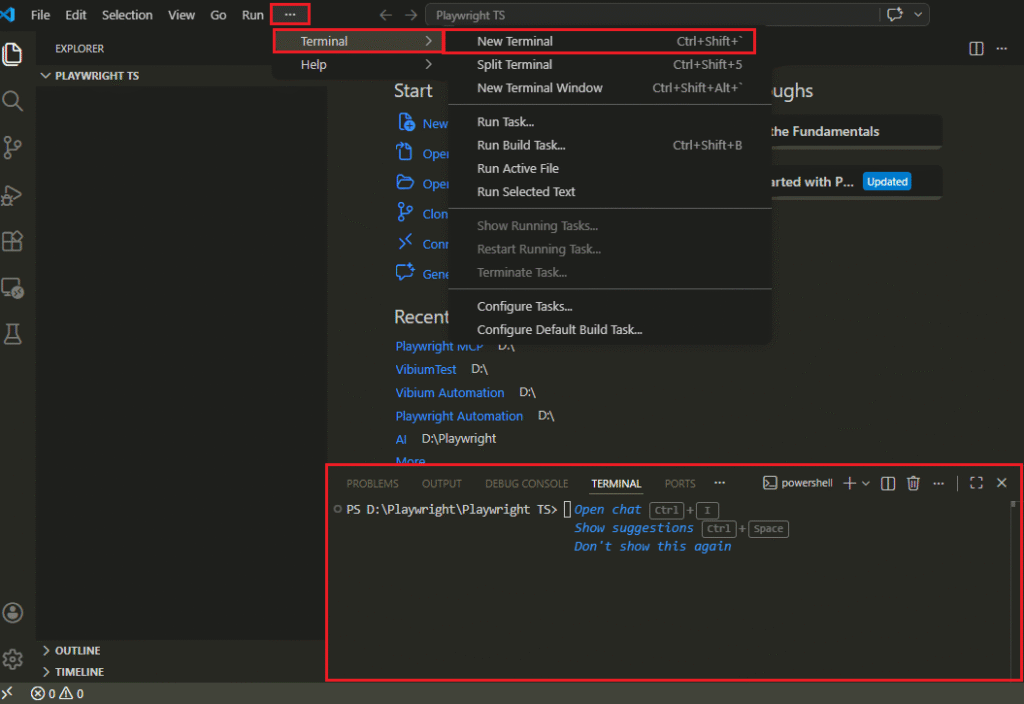Open the Run and Debug view icon
The image size is (1024, 704).
12,195
